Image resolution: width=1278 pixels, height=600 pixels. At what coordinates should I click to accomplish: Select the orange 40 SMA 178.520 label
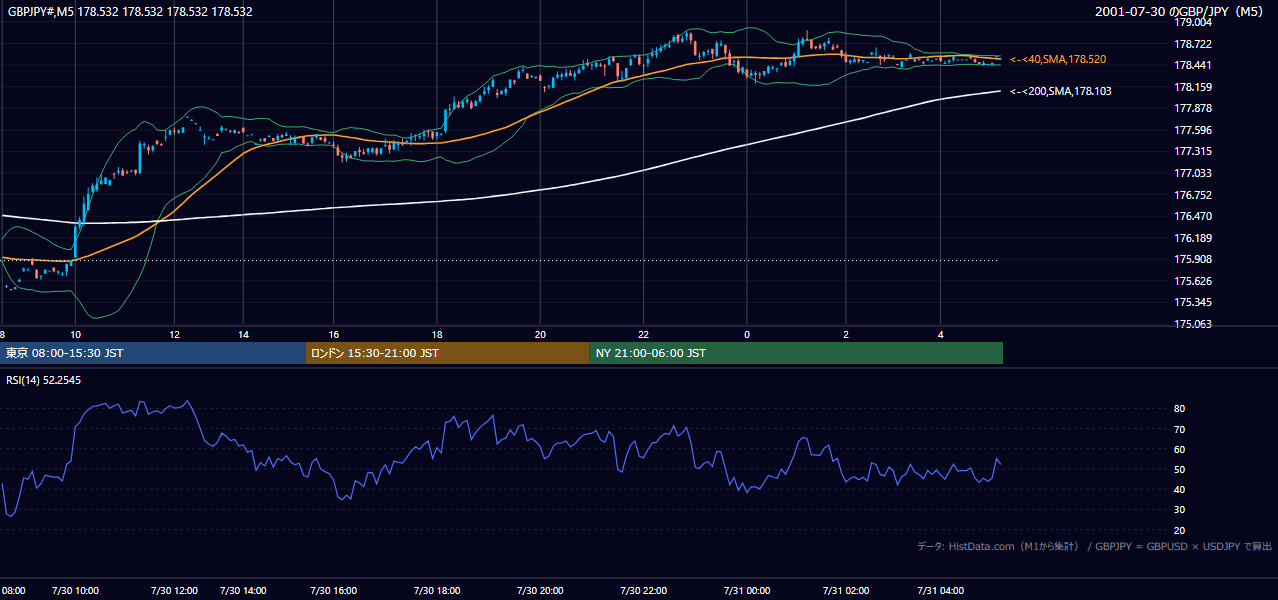pyautogui.click(x=1058, y=60)
